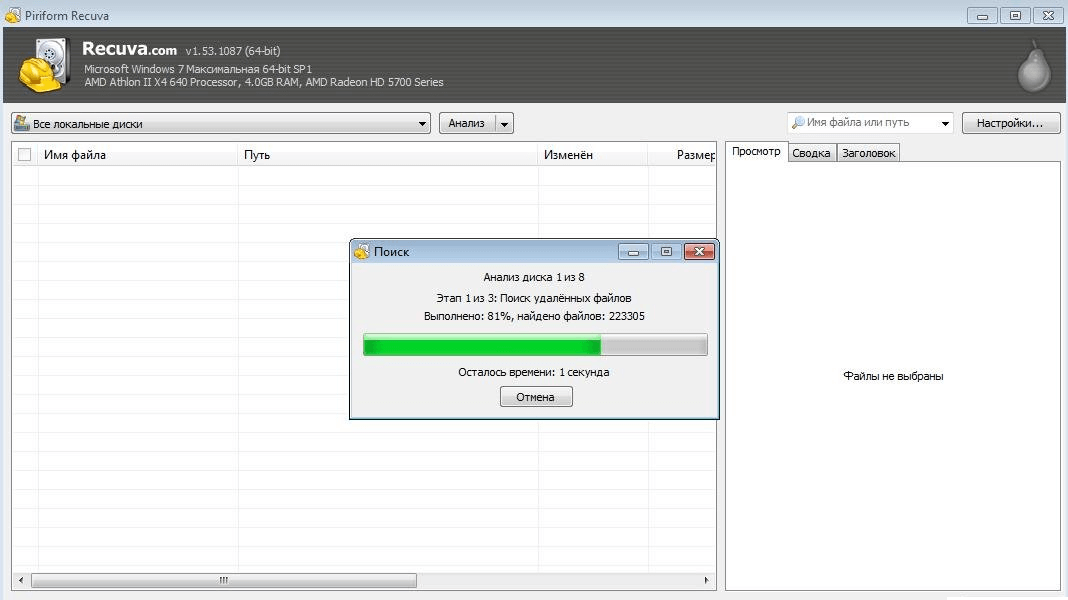Screen dimensions: 1068x600
Task: Click the Piriform pear logo icon
Action: (x=1034, y=67)
